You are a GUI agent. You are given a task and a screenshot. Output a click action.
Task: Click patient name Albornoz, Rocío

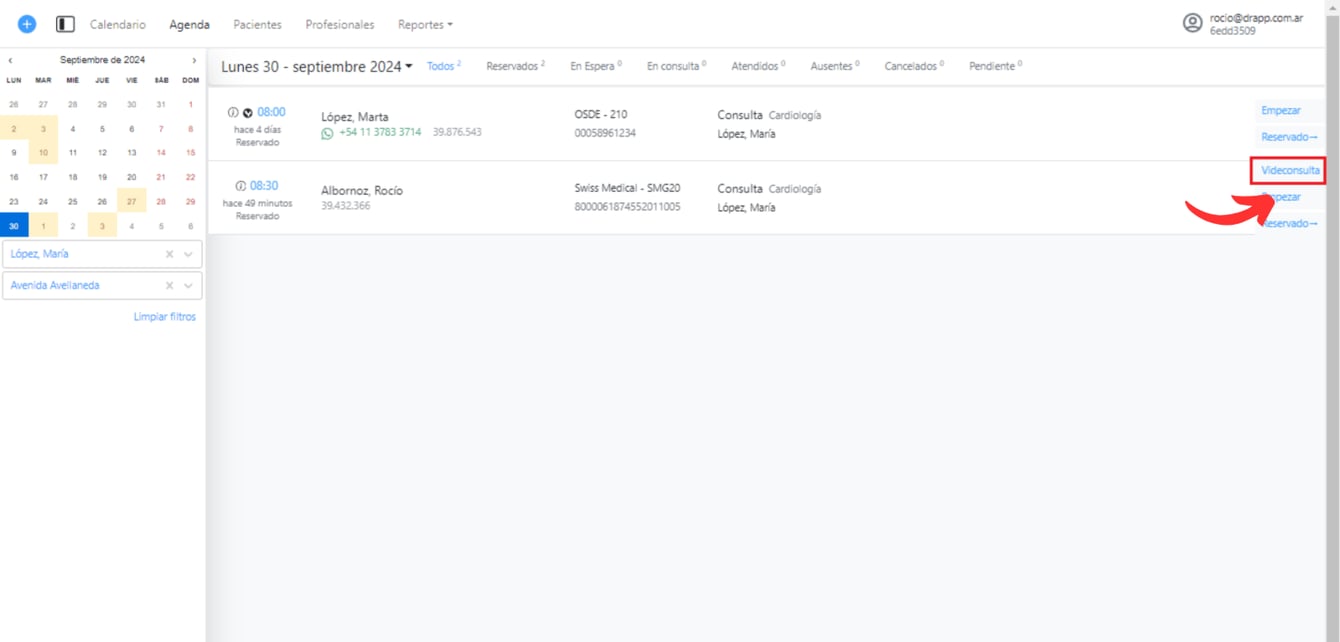pos(362,191)
